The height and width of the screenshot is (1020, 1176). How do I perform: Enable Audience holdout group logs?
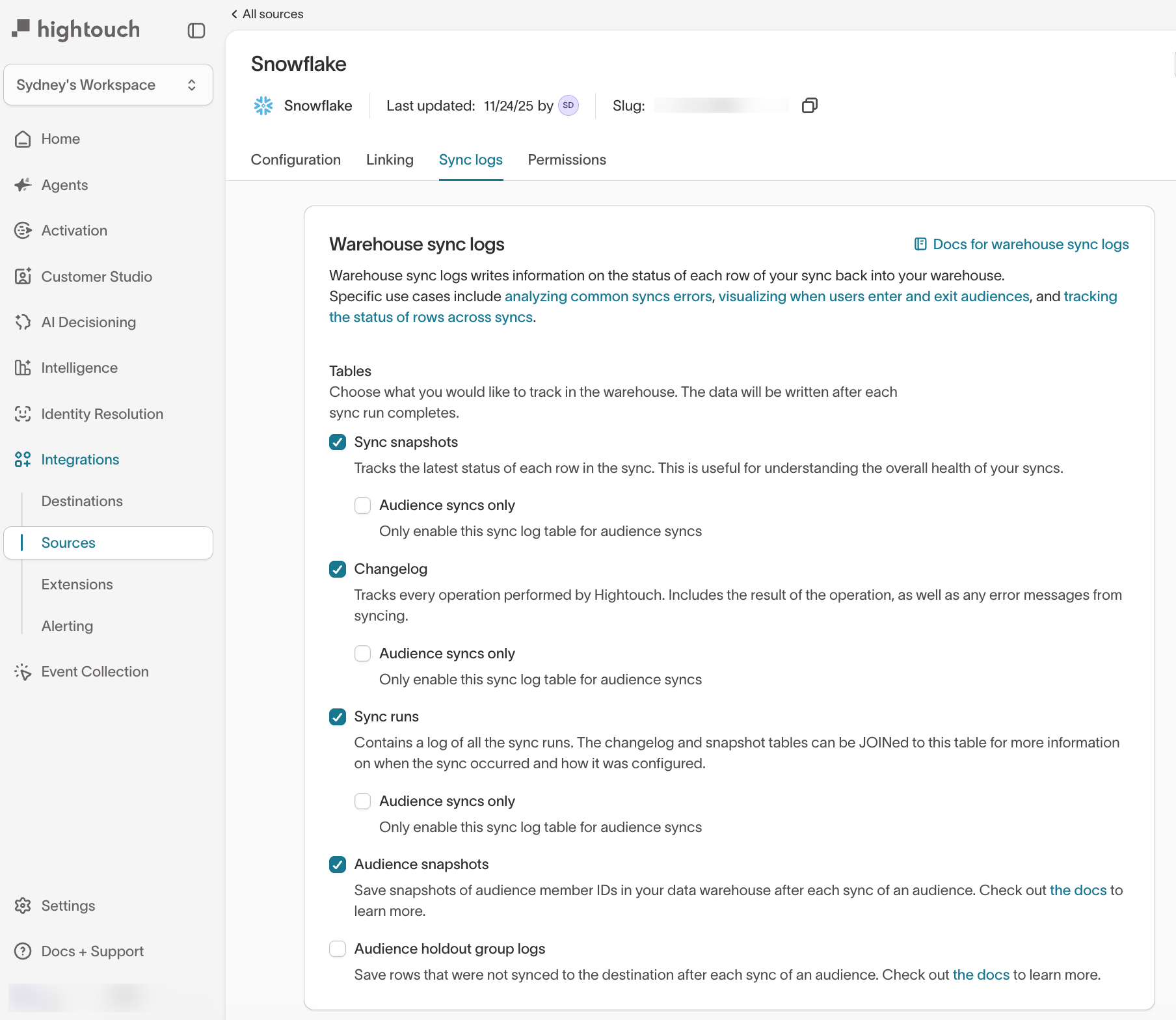click(x=338, y=949)
